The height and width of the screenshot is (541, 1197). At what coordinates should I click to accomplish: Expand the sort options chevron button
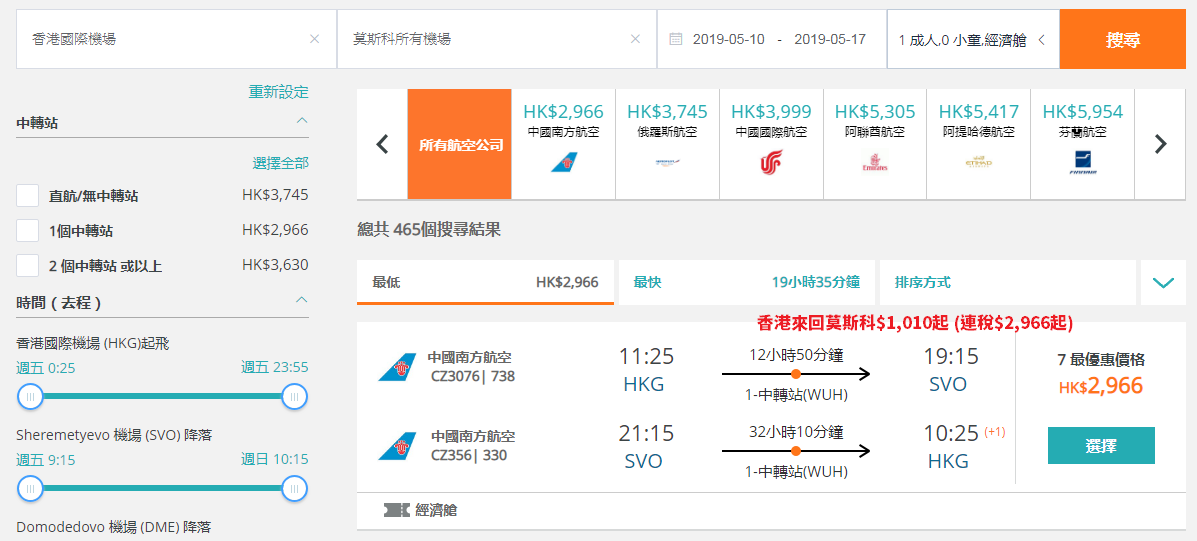click(x=1163, y=282)
